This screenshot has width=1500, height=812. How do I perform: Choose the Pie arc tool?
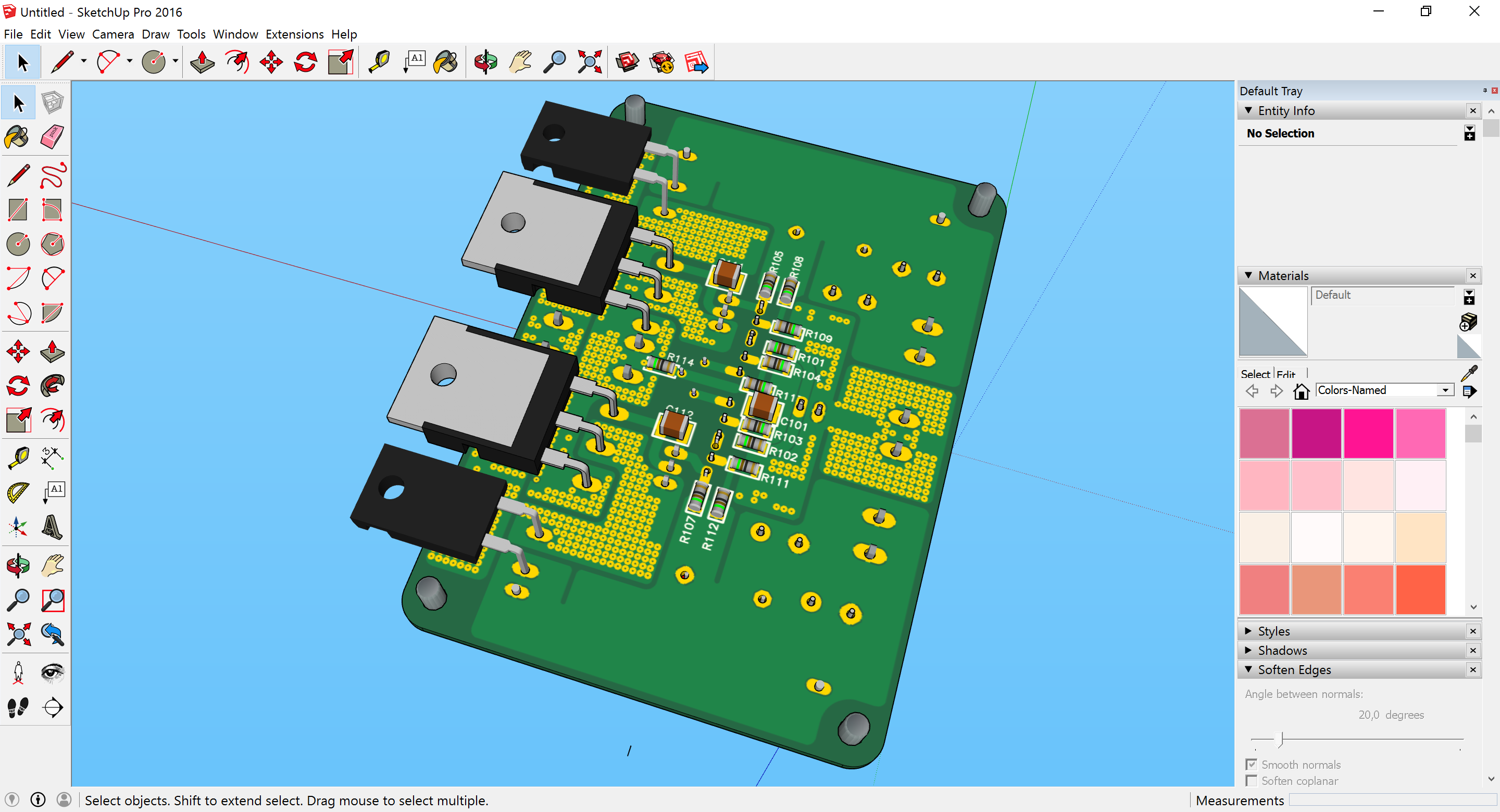click(x=53, y=313)
